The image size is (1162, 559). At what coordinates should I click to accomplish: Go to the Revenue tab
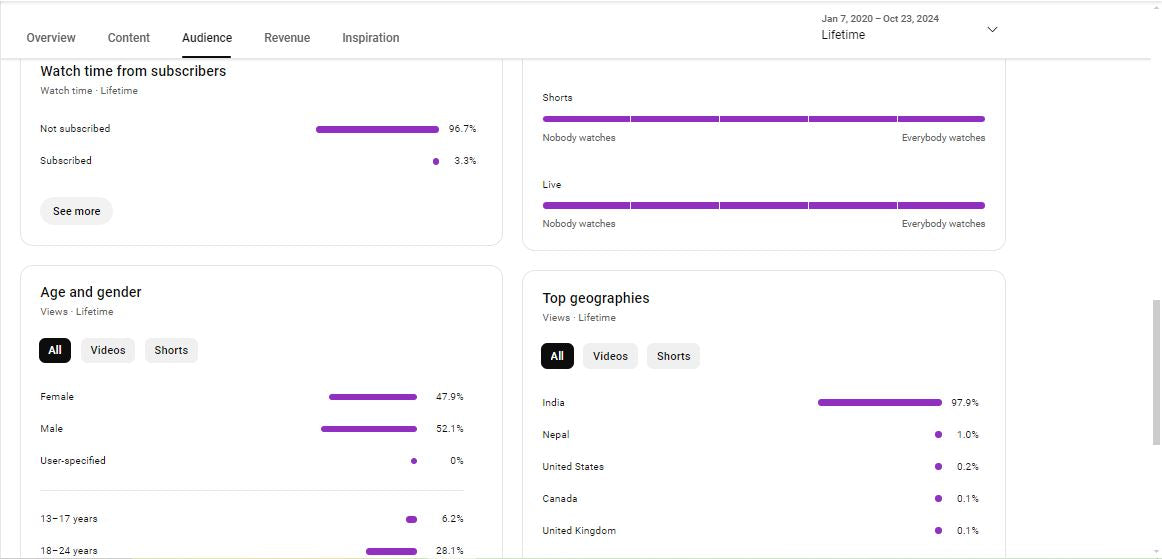tap(287, 38)
